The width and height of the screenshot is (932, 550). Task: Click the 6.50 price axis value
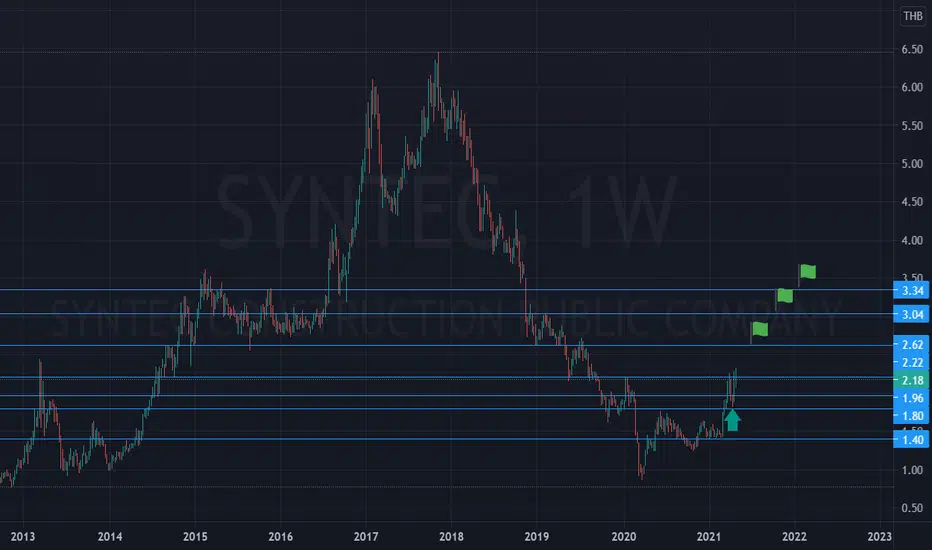[x=912, y=49]
